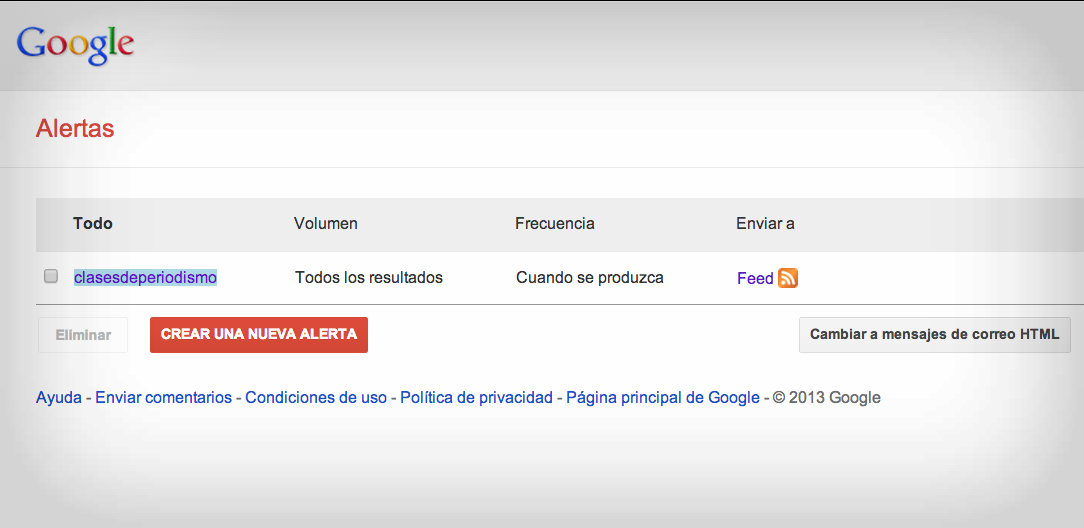Click the Feed link
This screenshot has height=528, width=1084.
tap(755, 278)
